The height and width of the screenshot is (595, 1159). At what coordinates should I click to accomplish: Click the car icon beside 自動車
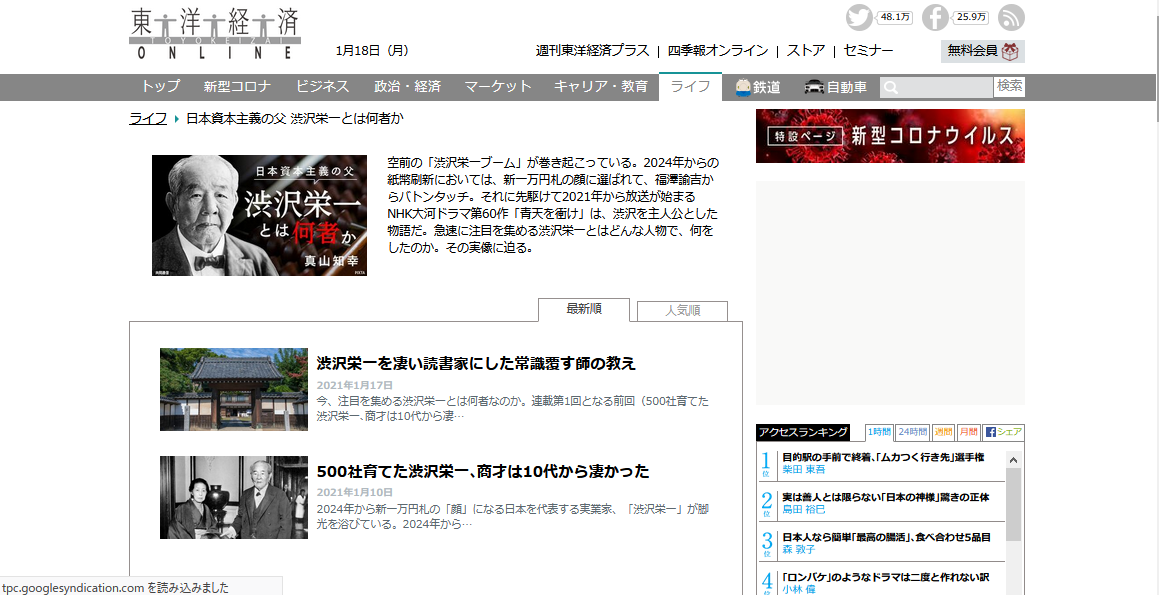[x=814, y=87]
